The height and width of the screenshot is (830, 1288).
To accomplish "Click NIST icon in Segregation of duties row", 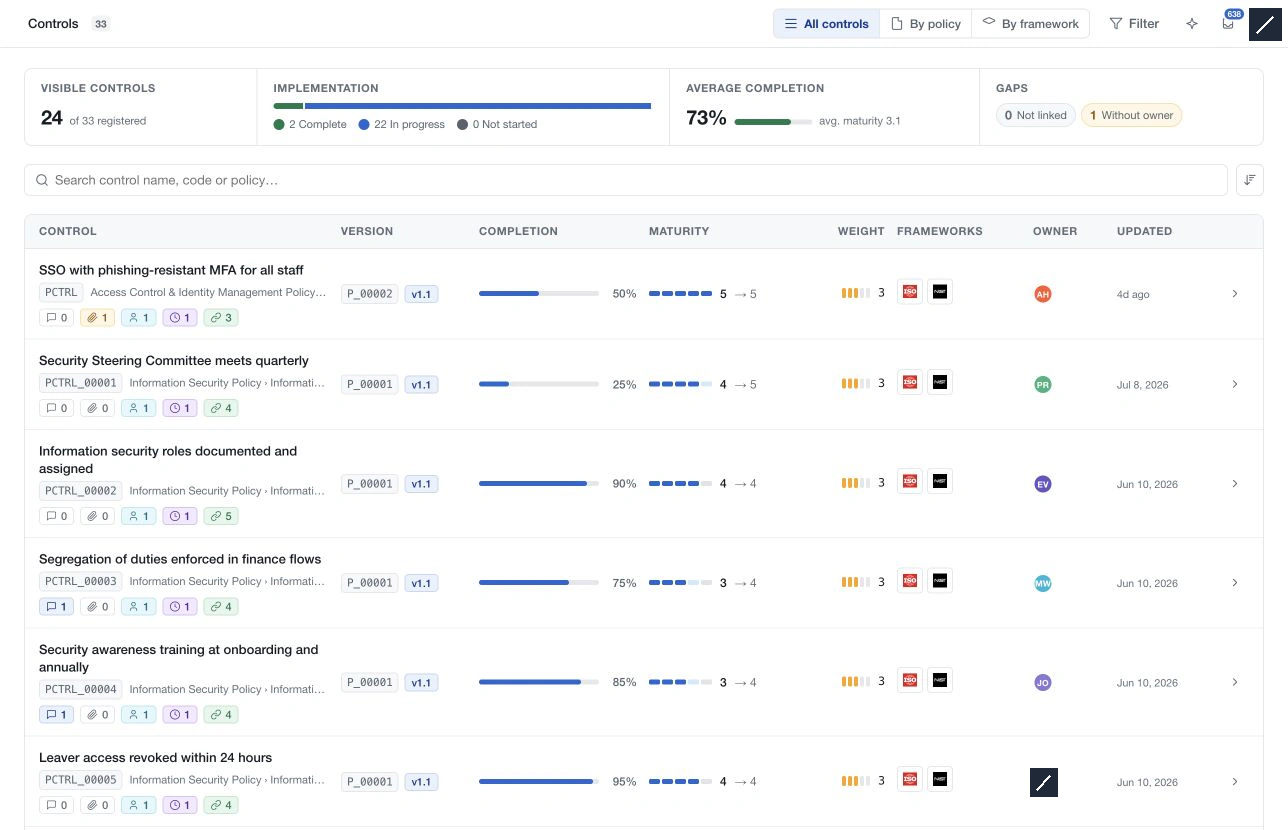I will point(940,580).
